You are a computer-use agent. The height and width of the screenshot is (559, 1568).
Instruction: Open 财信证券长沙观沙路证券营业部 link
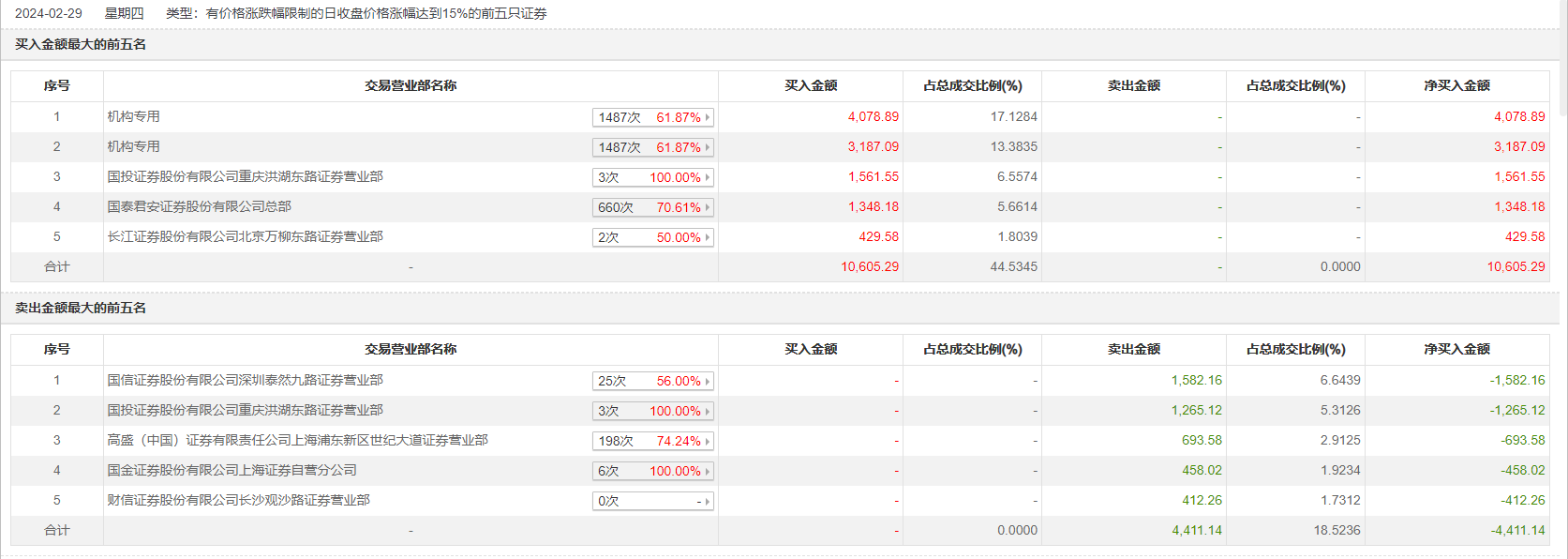coord(238,500)
